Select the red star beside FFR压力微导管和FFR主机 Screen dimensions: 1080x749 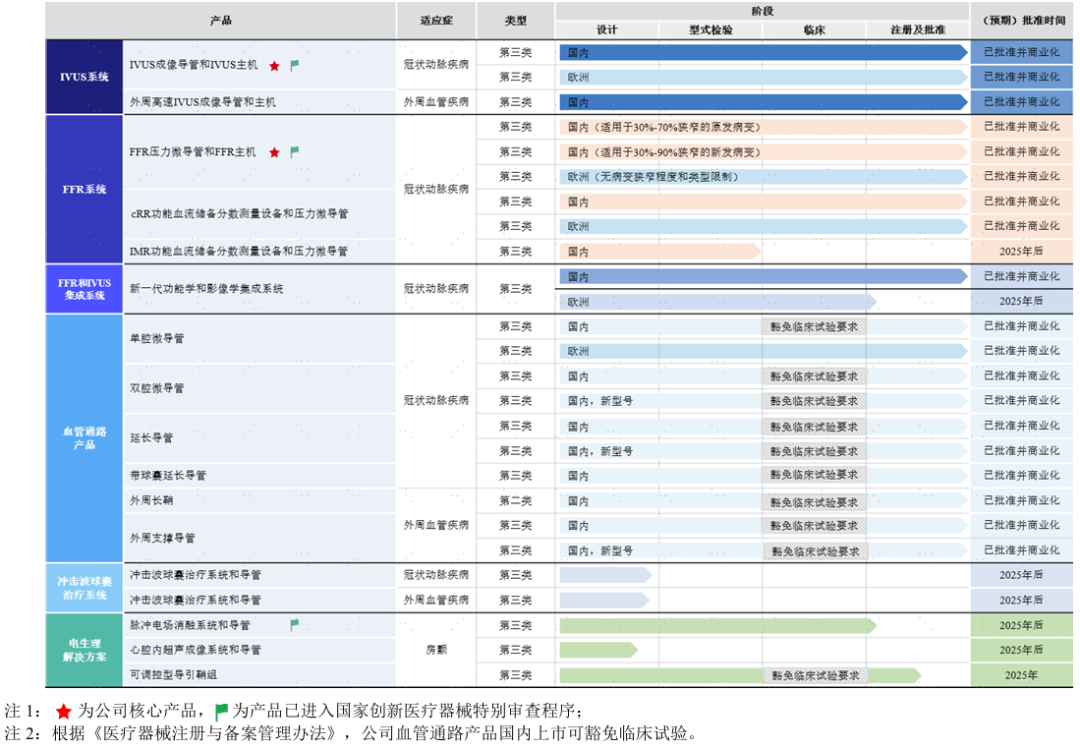click(x=274, y=153)
